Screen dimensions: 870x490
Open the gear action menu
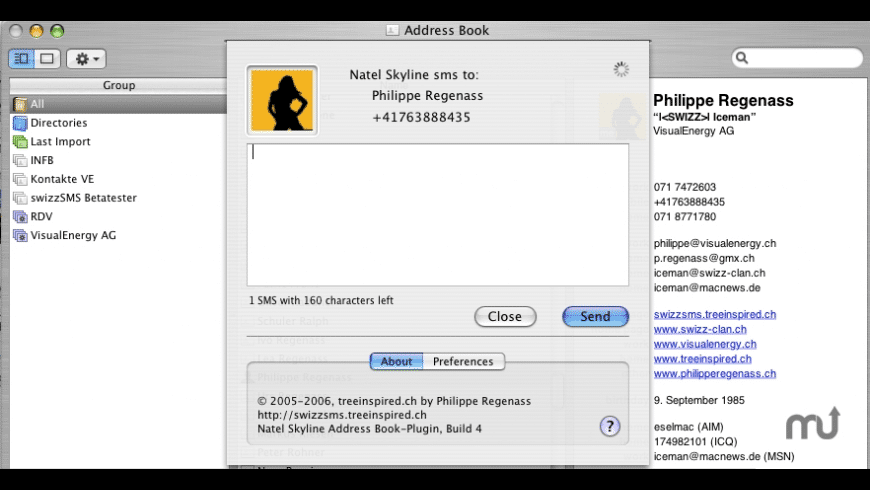86,58
